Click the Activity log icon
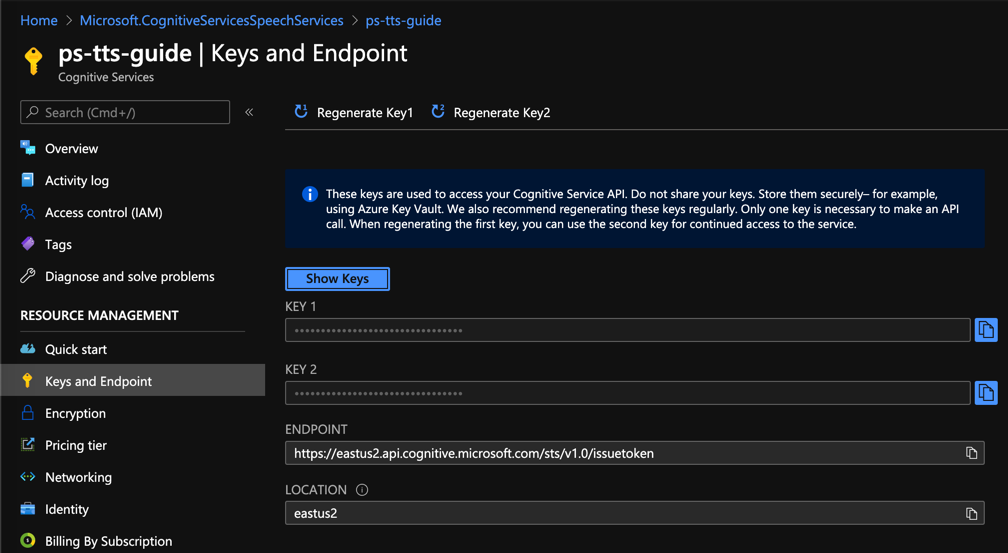Viewport: 1008px width, 553px height. [28, 180]
